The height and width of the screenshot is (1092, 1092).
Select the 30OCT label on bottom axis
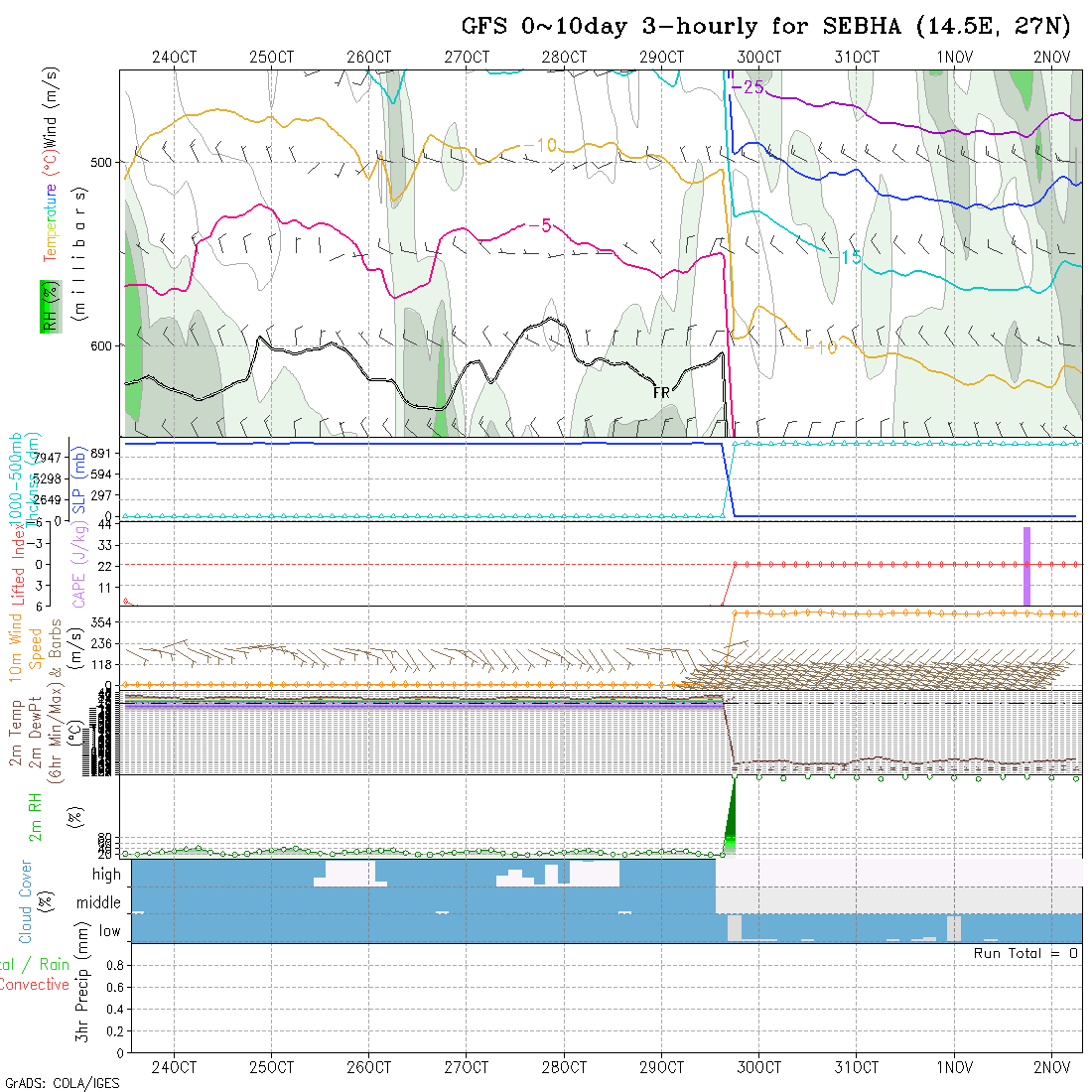click(x=758, y=1067)
